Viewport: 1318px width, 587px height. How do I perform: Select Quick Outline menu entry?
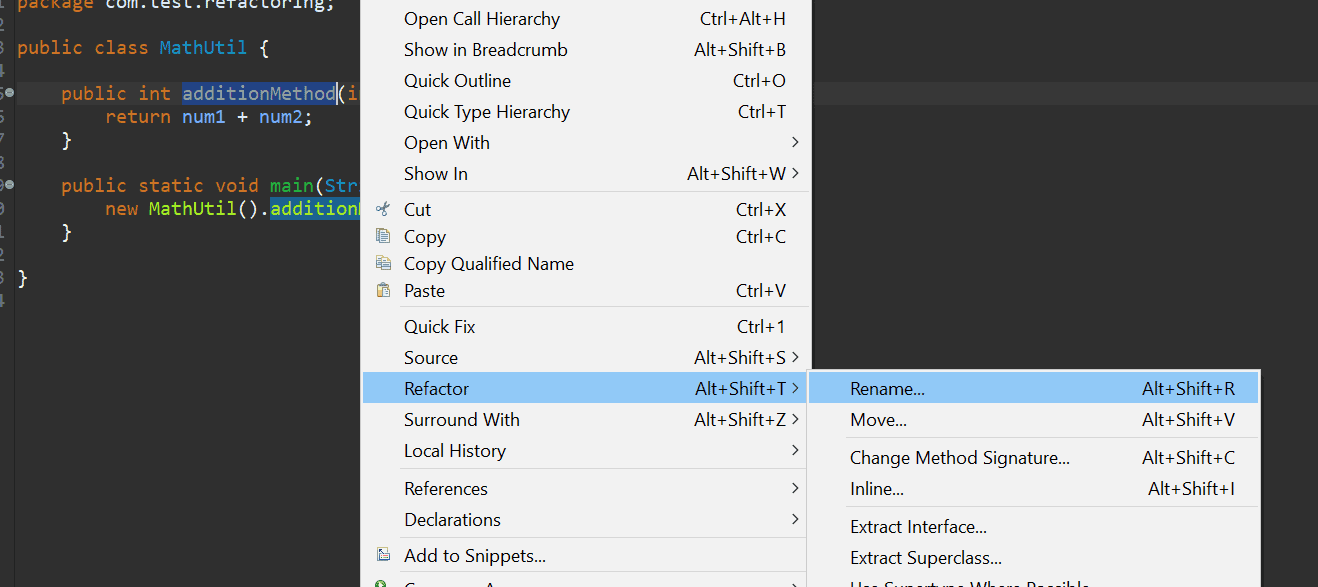(585, 81)
